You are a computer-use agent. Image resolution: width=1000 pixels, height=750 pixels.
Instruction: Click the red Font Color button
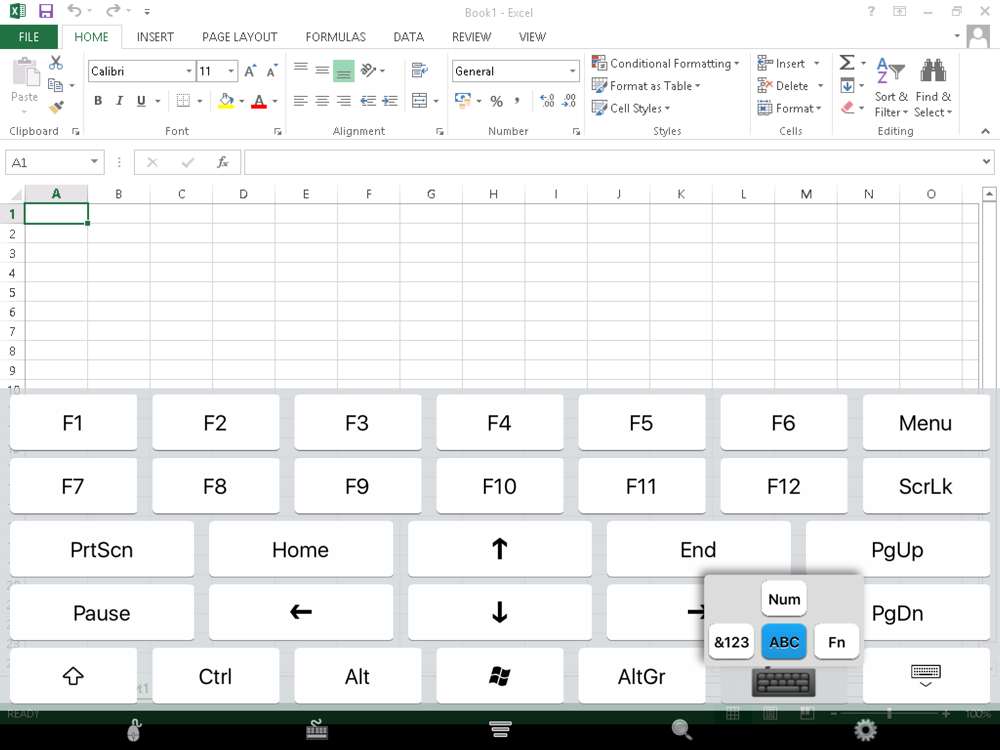[x=259, y=101]
